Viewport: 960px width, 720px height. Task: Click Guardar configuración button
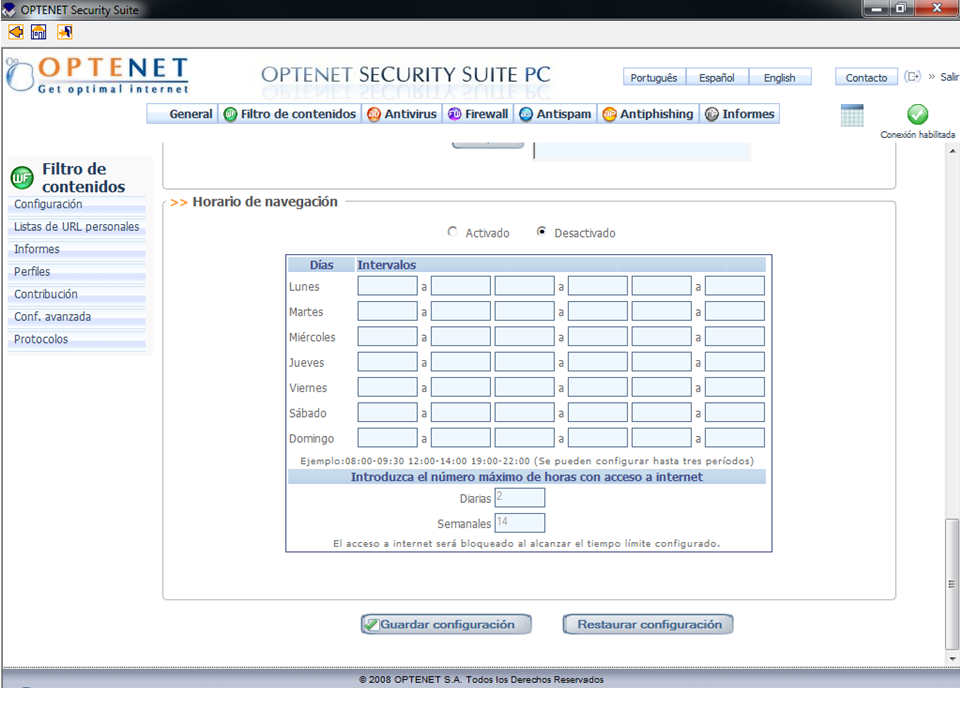point(446,624)
